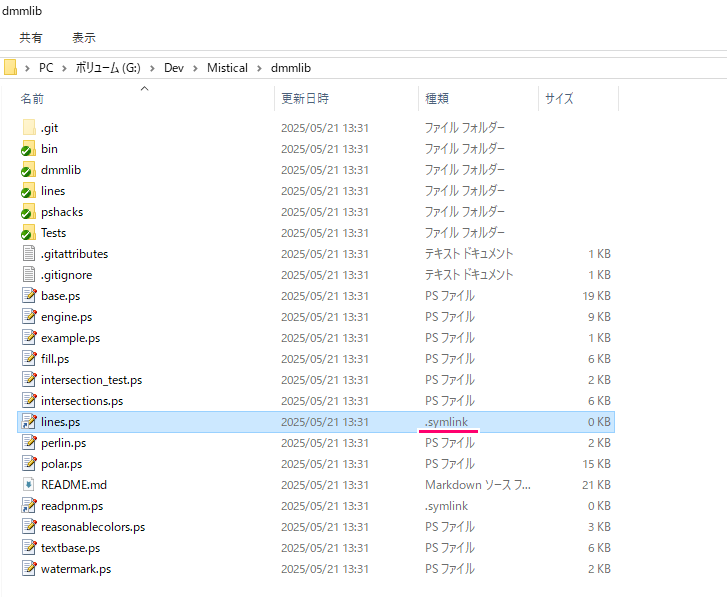Click the .symlink type of lines.ps
Image resolution: width=727 pixels, height=597 pixels.
tap(446, 422)
